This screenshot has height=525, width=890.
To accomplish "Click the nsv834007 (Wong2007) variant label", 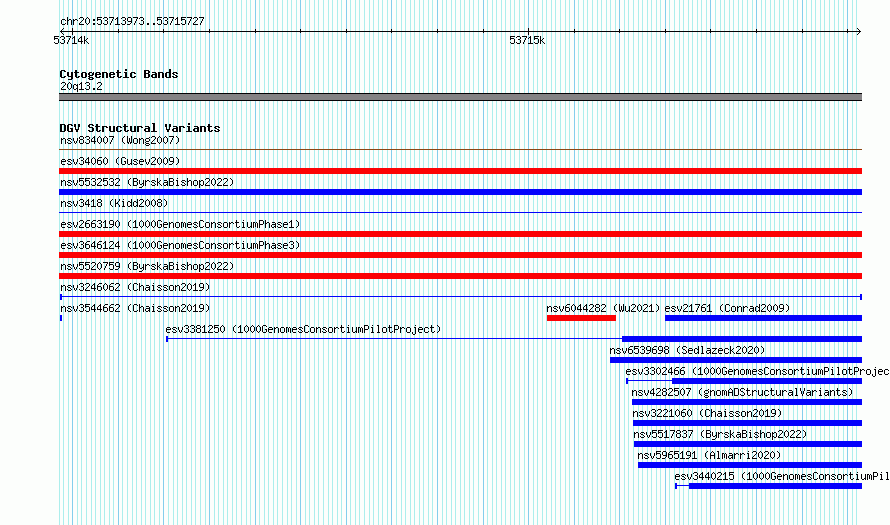I will pyautogui.click(x=120, y=140).
